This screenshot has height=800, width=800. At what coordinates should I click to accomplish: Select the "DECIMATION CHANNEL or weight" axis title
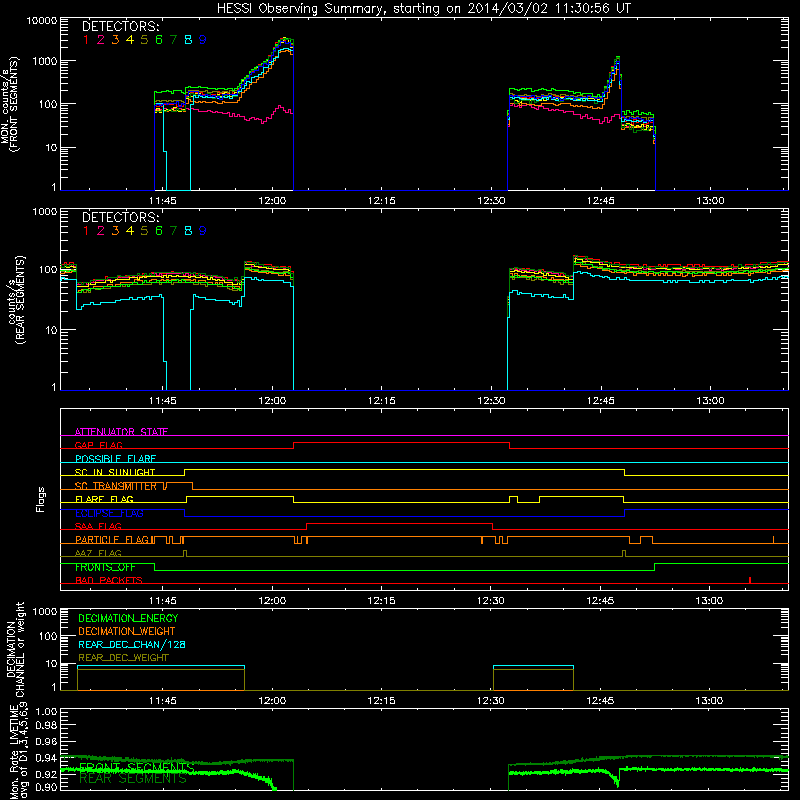point(15,649)
